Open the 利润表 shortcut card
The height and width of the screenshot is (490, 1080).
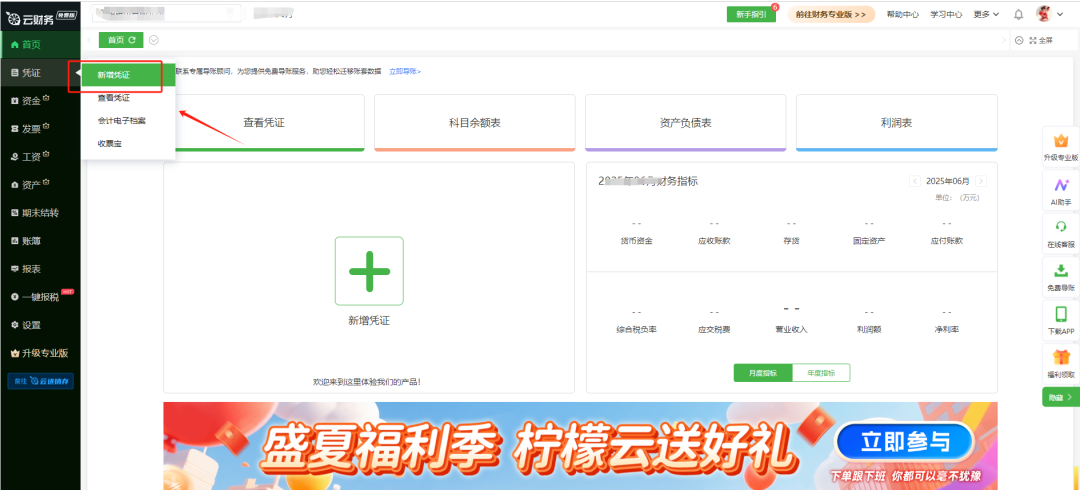[896, 123]
